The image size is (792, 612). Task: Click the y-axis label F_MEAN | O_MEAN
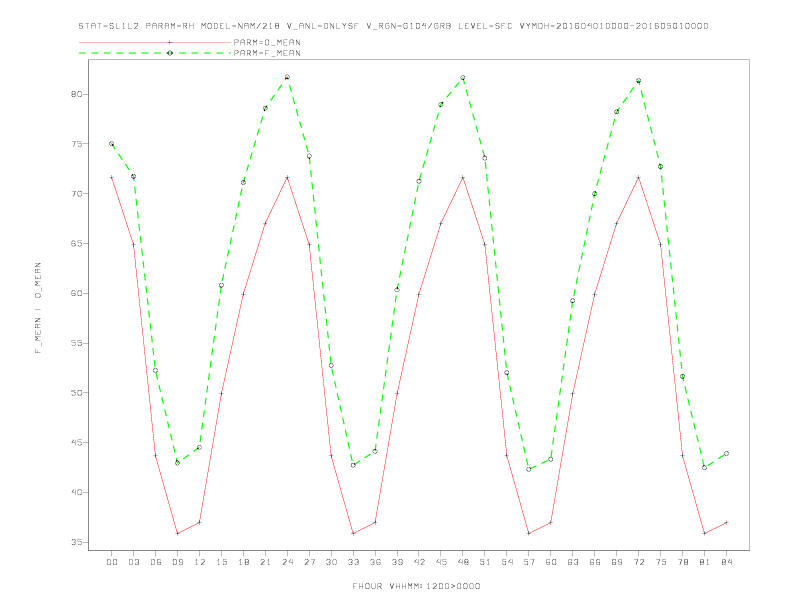point(38,308)
